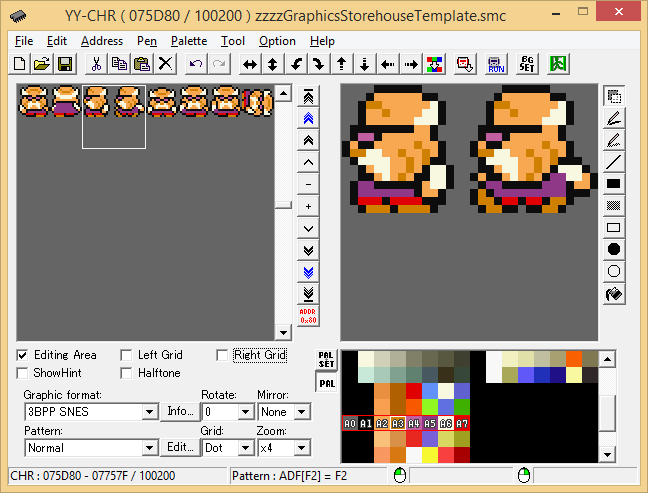Screen dimensions: 648x493
Task: Click the Edit... pattern button
Action: (180, 447)
